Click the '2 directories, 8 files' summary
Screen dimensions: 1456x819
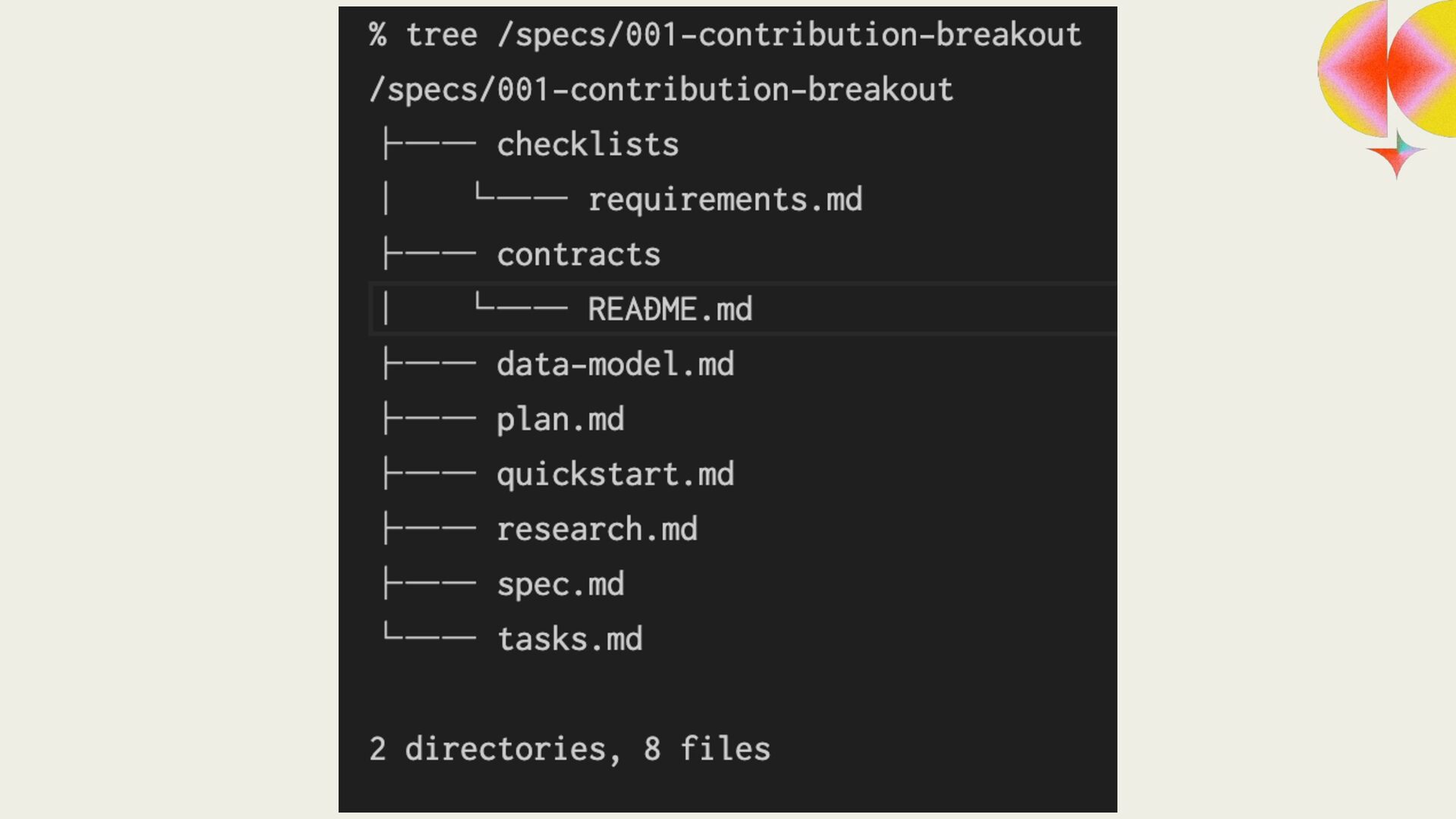pyautogui.click(x=570, y=749)
